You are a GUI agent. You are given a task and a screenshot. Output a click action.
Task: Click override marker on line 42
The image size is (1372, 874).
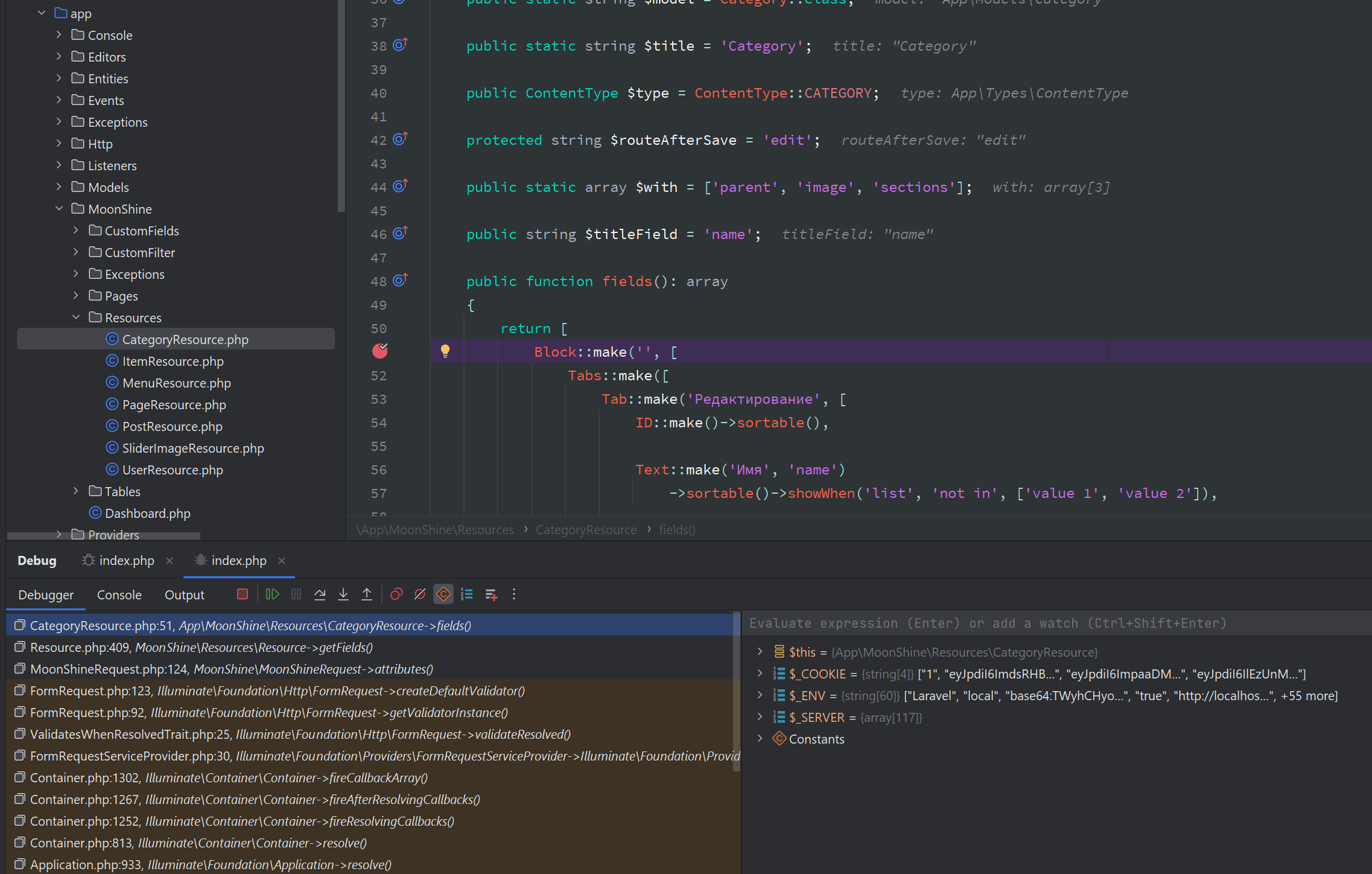(x=401, y=139)
